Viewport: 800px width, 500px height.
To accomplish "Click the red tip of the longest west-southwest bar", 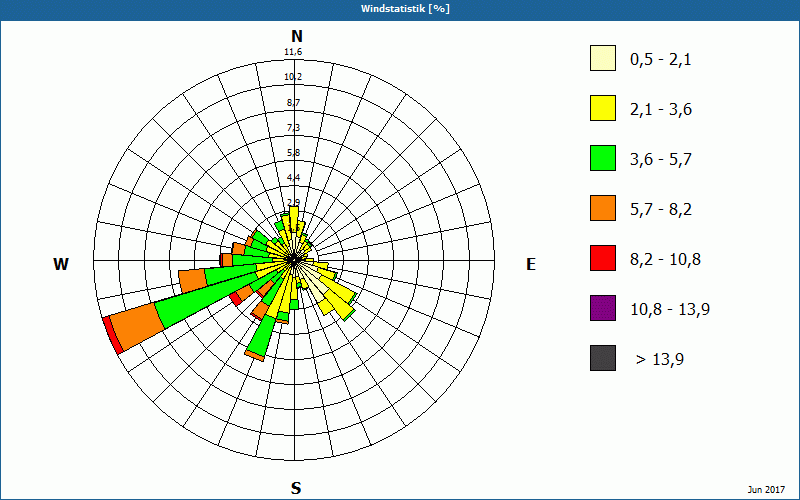I will [x=113, y=335].
